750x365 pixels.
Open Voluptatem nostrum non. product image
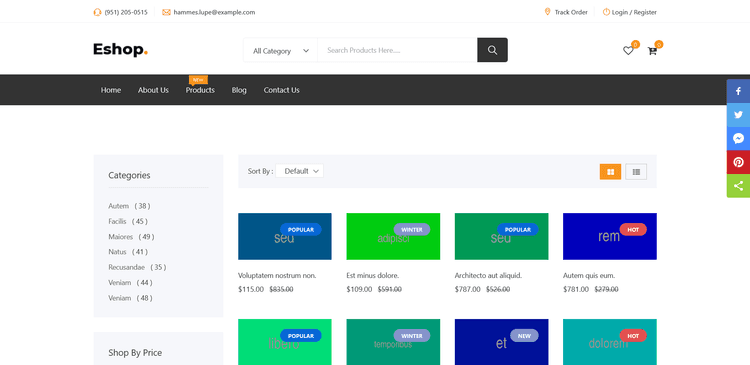(x=285, y=236)
